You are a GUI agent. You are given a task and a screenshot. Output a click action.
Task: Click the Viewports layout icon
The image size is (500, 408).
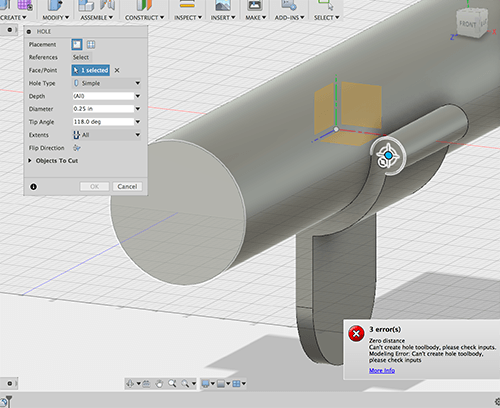coord(236,384)
